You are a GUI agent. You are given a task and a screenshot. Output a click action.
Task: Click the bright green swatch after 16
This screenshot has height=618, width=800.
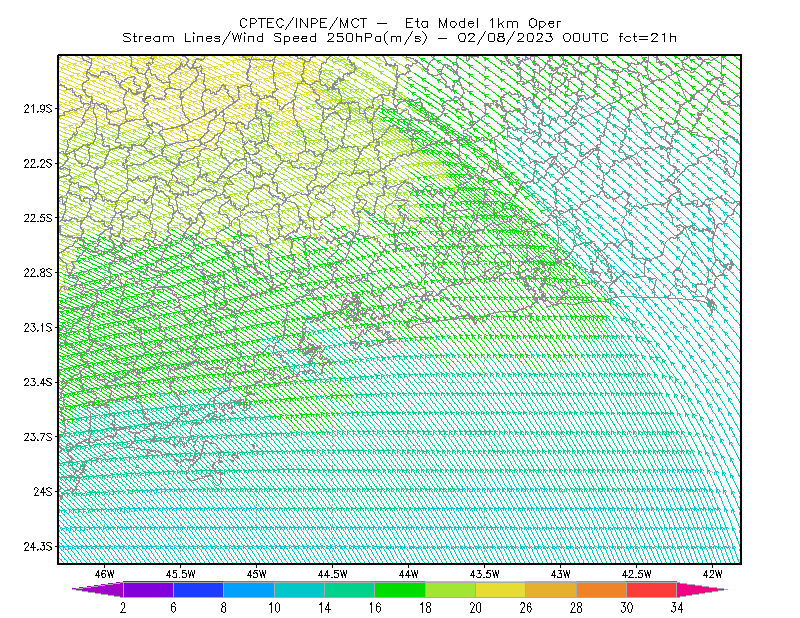pos(400,589)
